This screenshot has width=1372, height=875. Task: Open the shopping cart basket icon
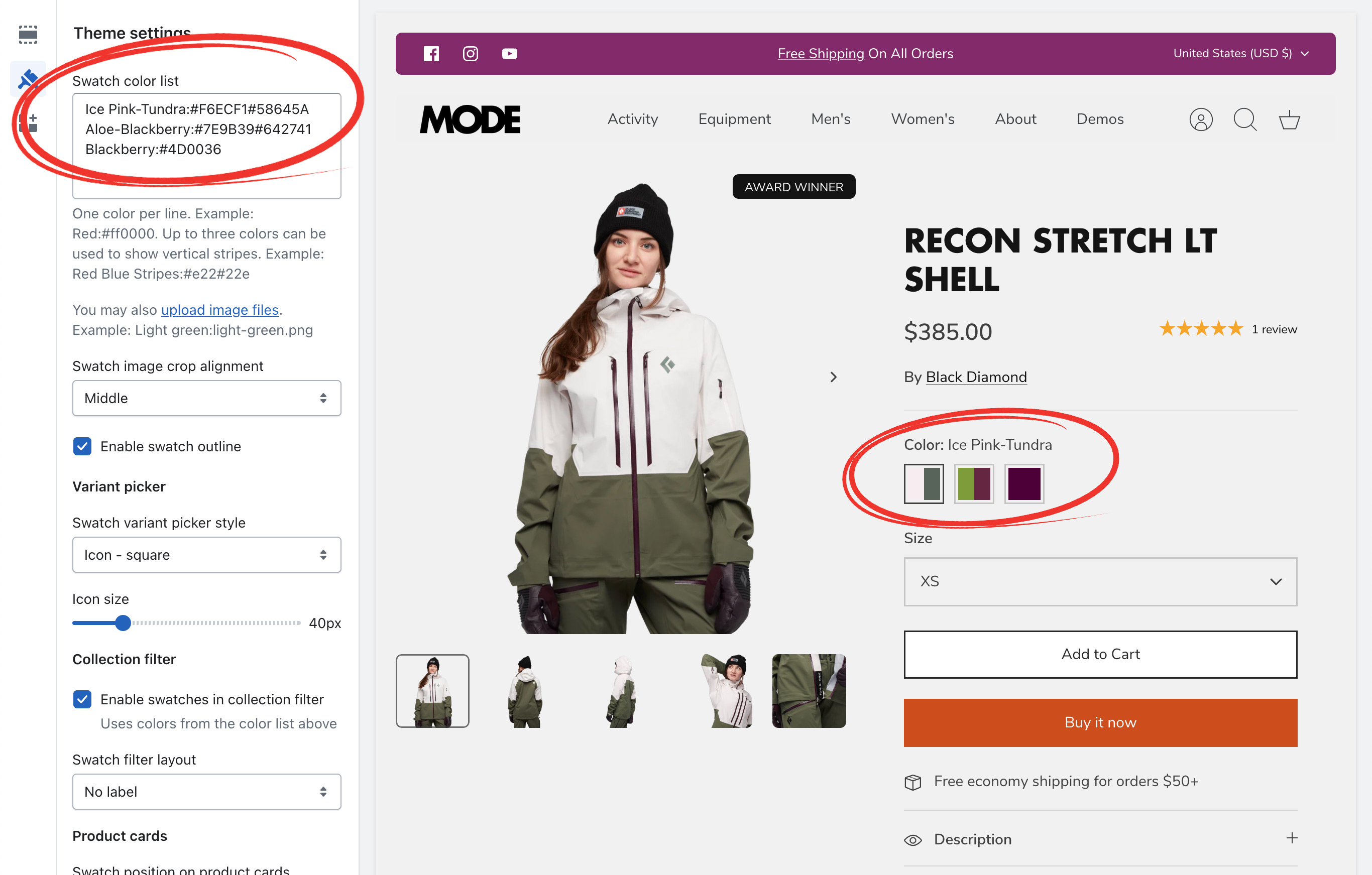pyautogui.click(x=1289, y=119)
